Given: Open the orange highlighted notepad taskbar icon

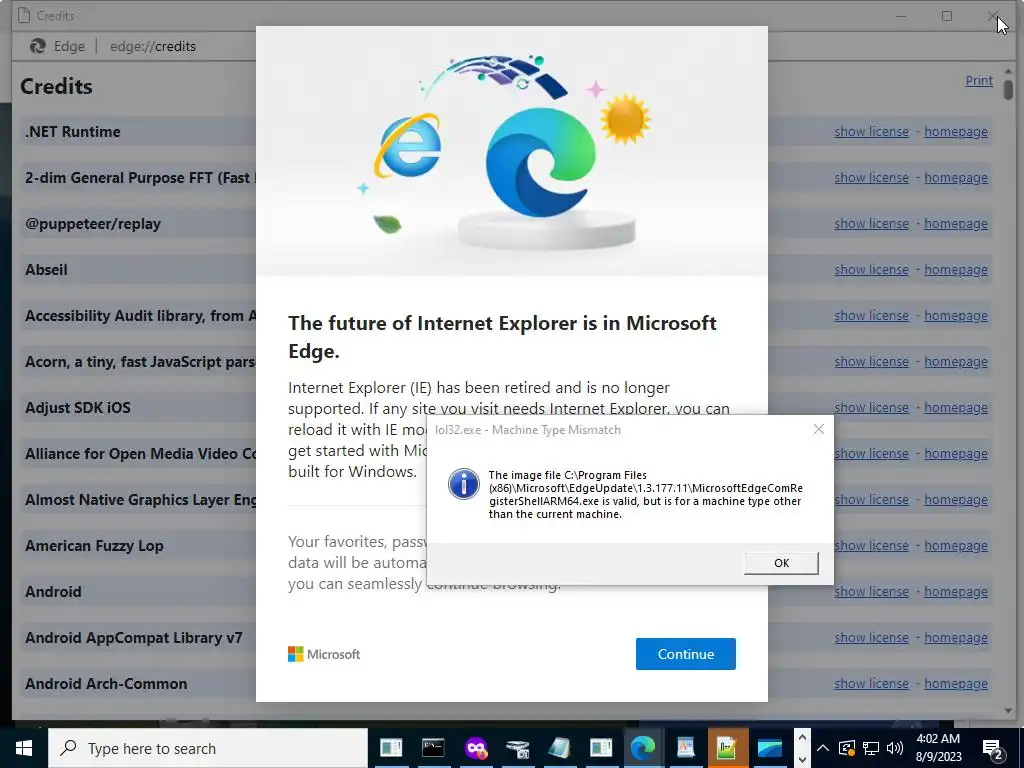Looking at the screenshot, I should (x=727, y=748).
